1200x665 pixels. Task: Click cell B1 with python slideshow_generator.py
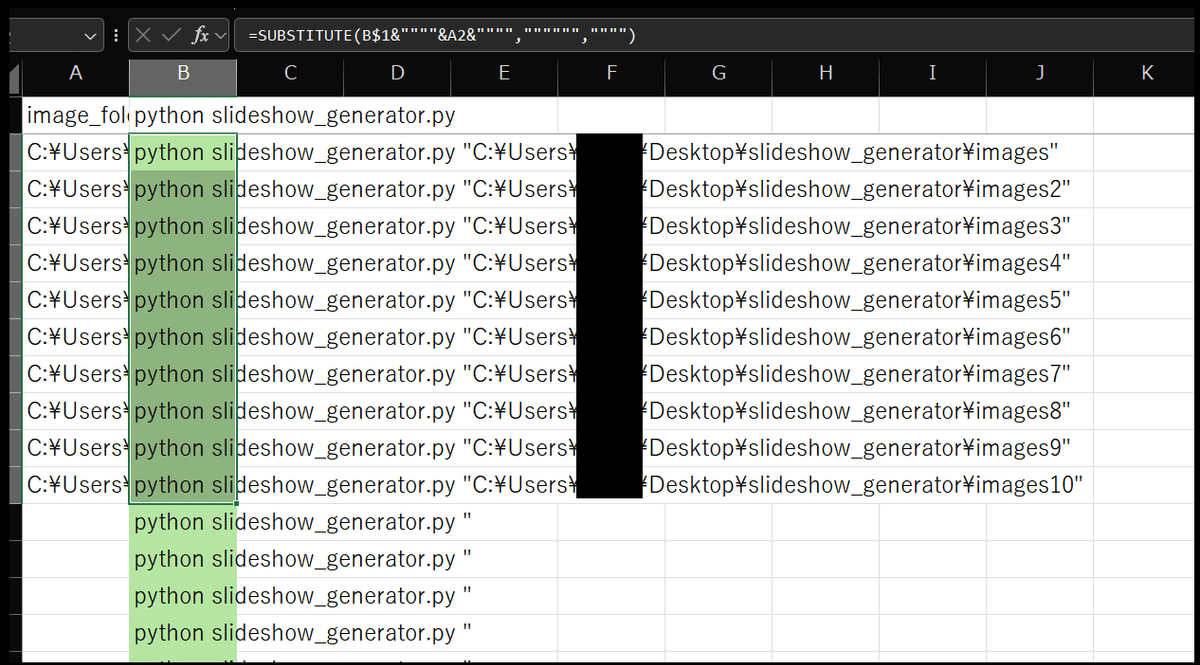183,115
